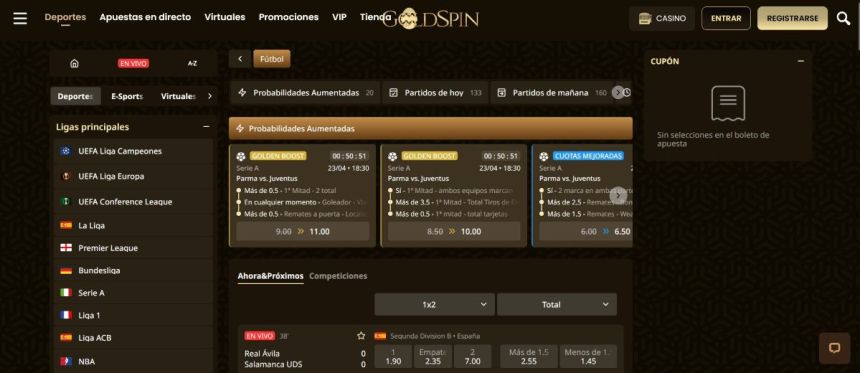Click the lightning icon in Probabilidades Aumentadas header
The width and height of the screenshot is (860, 373).
point(239,128)
